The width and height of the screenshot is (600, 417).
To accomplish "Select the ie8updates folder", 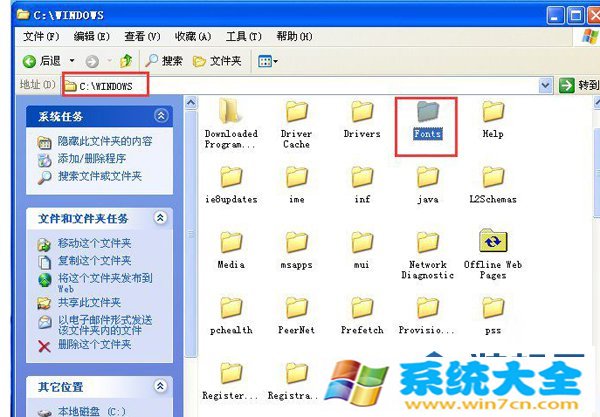I will pyautogui.click(x=231, y=184).
